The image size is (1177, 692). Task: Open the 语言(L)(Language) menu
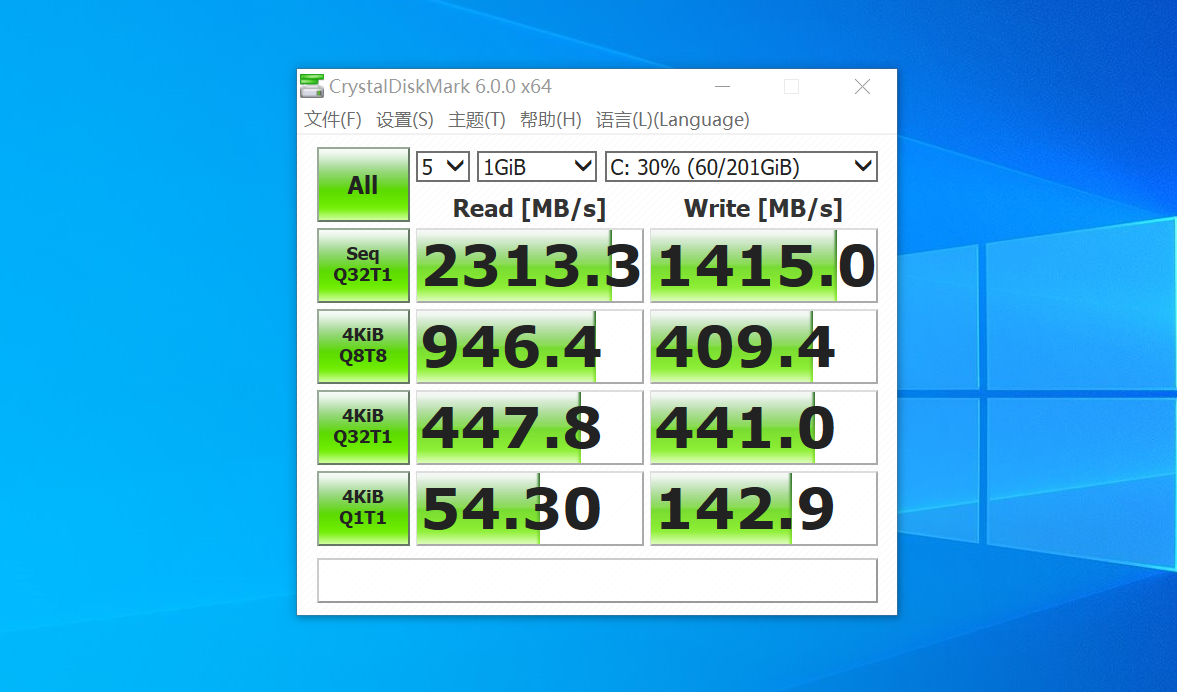tap(673, 120)
